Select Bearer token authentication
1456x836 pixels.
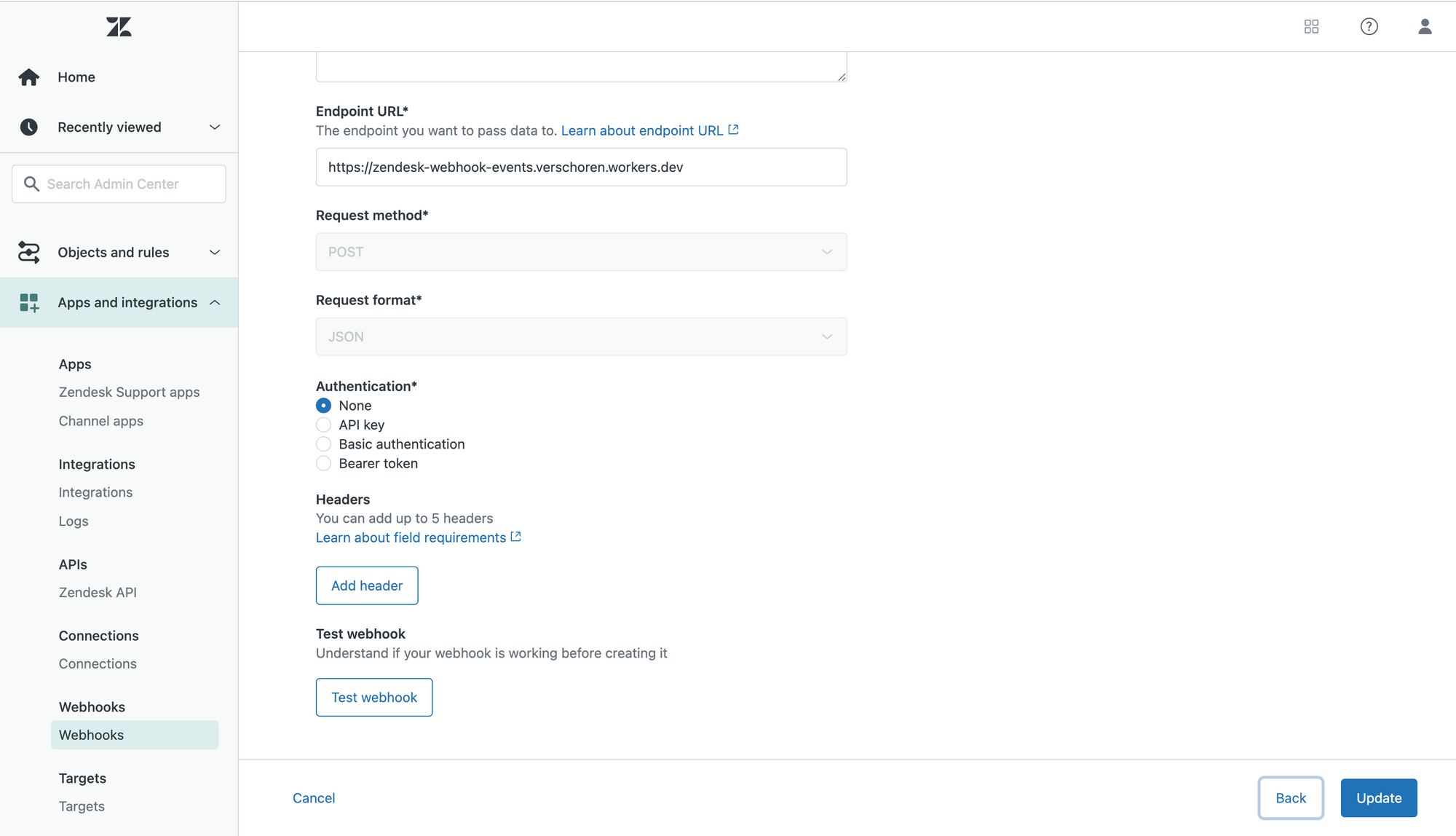point(324,464)
